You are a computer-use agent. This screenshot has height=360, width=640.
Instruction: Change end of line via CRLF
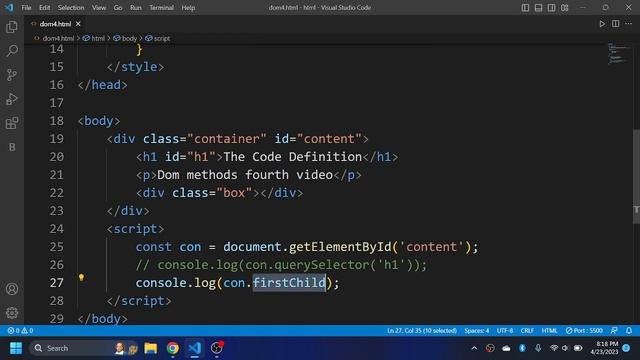tap(527, 331)
